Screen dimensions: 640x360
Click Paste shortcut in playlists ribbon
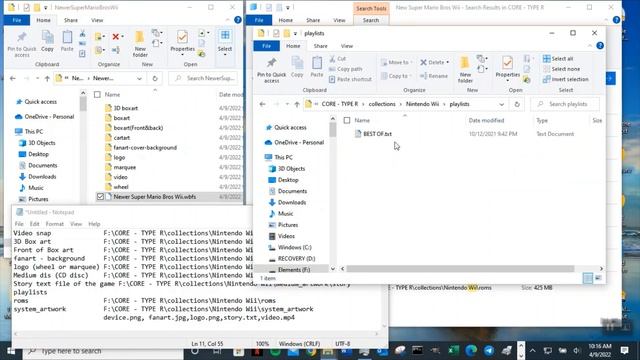click(350, 79)
